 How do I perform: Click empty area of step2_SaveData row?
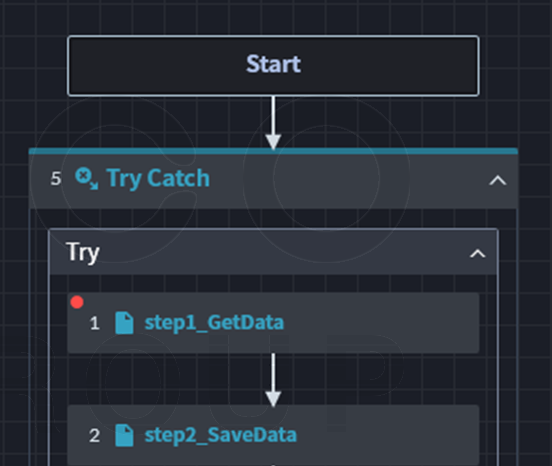[x=387, y=435]
